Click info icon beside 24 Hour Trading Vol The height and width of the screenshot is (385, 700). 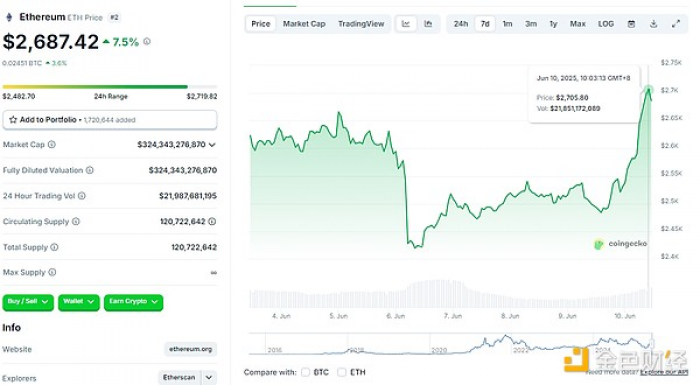pos(82,196)
